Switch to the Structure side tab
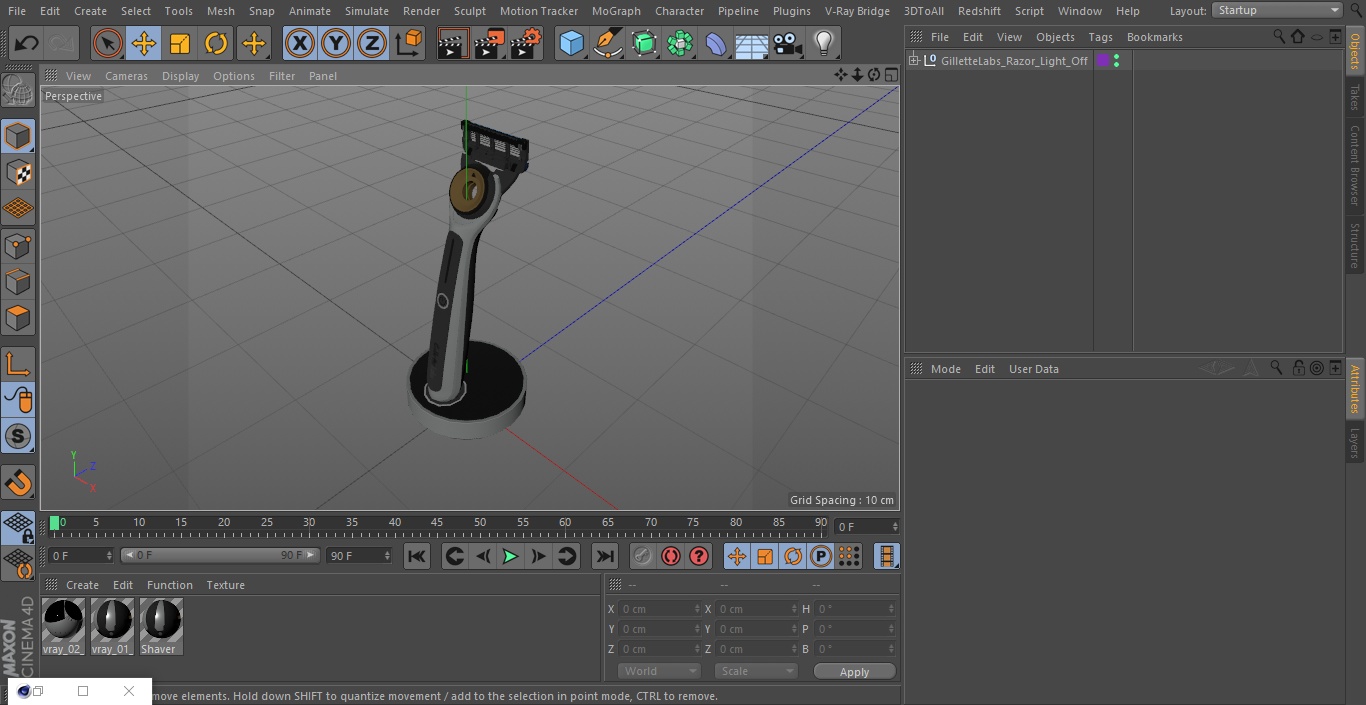 pos(1355,245)
